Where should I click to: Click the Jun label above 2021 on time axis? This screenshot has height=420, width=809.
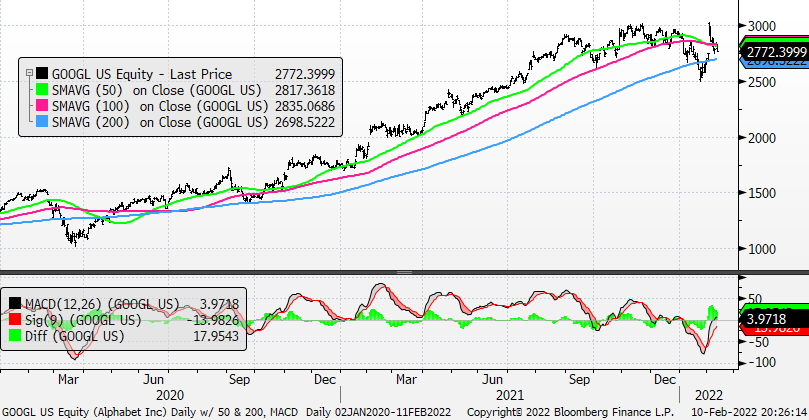click(492, 380)
